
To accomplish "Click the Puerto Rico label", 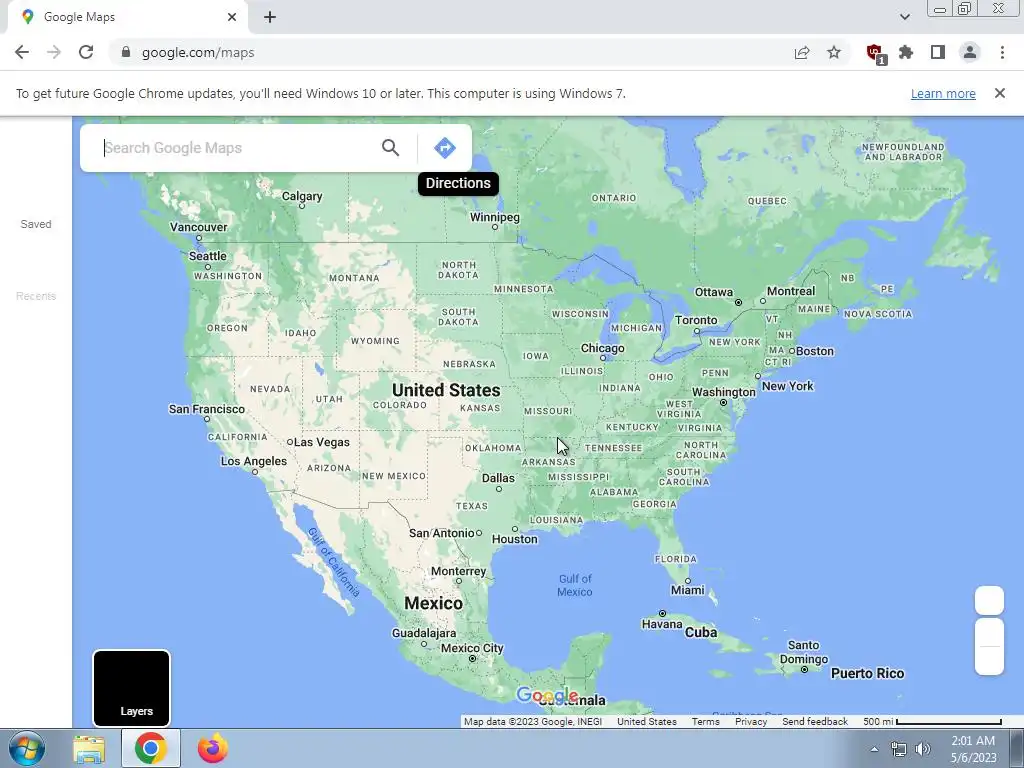I will [867, 673].
